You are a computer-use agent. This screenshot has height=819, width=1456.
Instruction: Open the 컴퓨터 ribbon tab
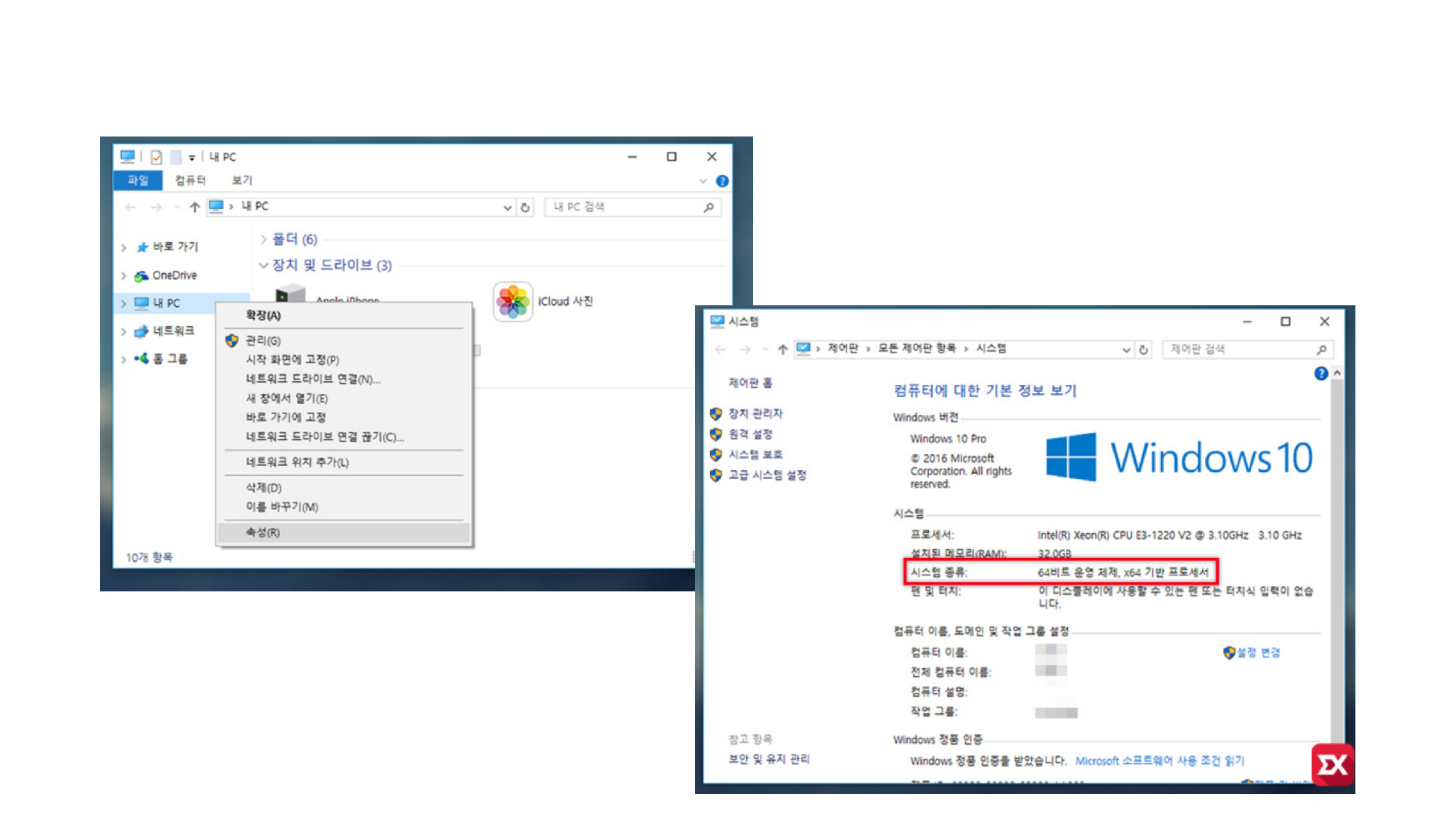tap(190, 180)
